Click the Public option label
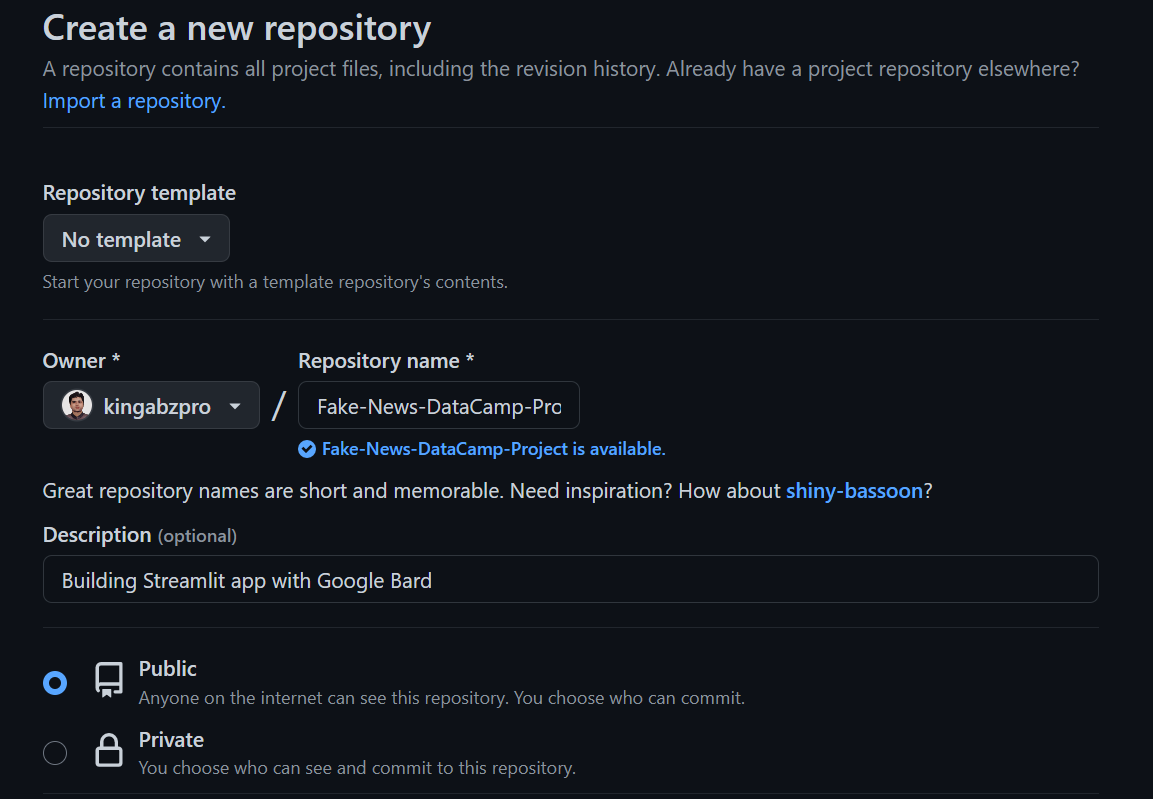This screenshot has width=1153, height=799. click(168, 668)
